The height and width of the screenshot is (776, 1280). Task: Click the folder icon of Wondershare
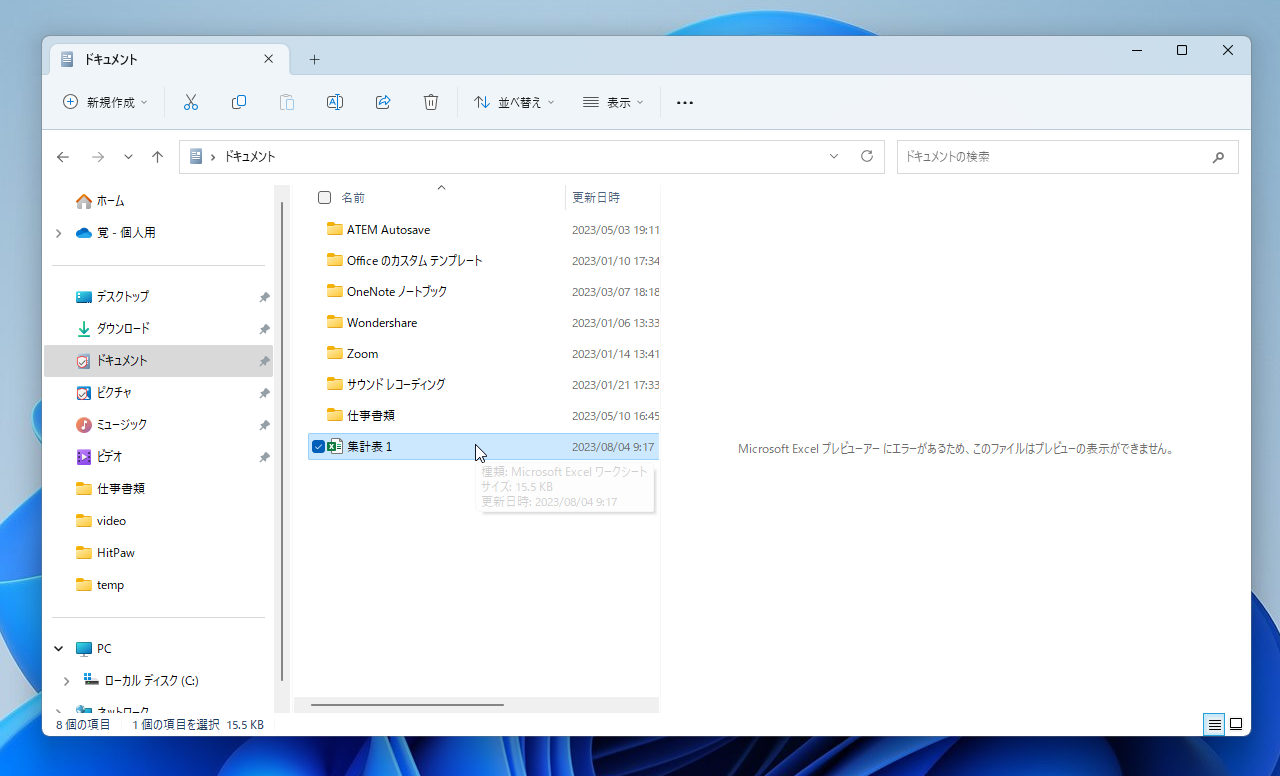pos(335,322)
